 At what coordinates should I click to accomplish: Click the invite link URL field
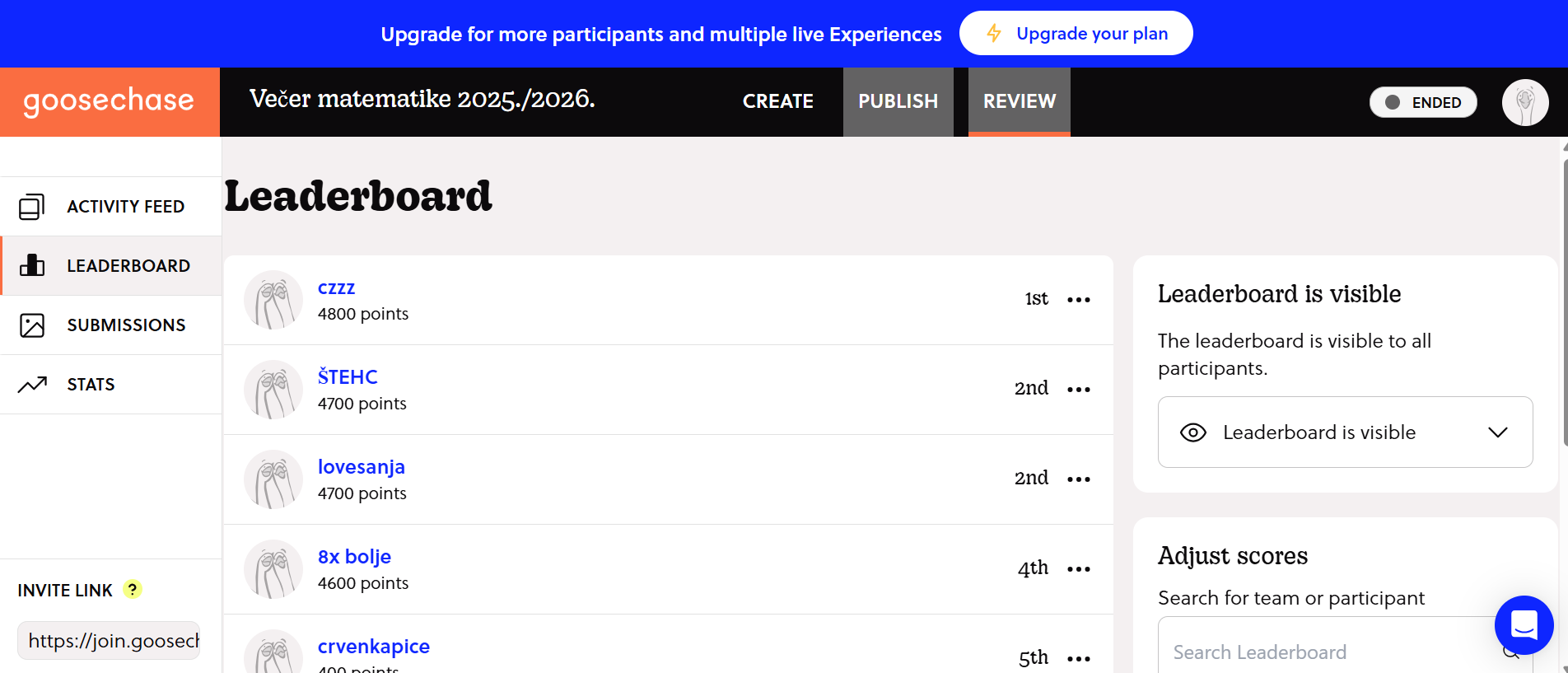coord(109,641)
